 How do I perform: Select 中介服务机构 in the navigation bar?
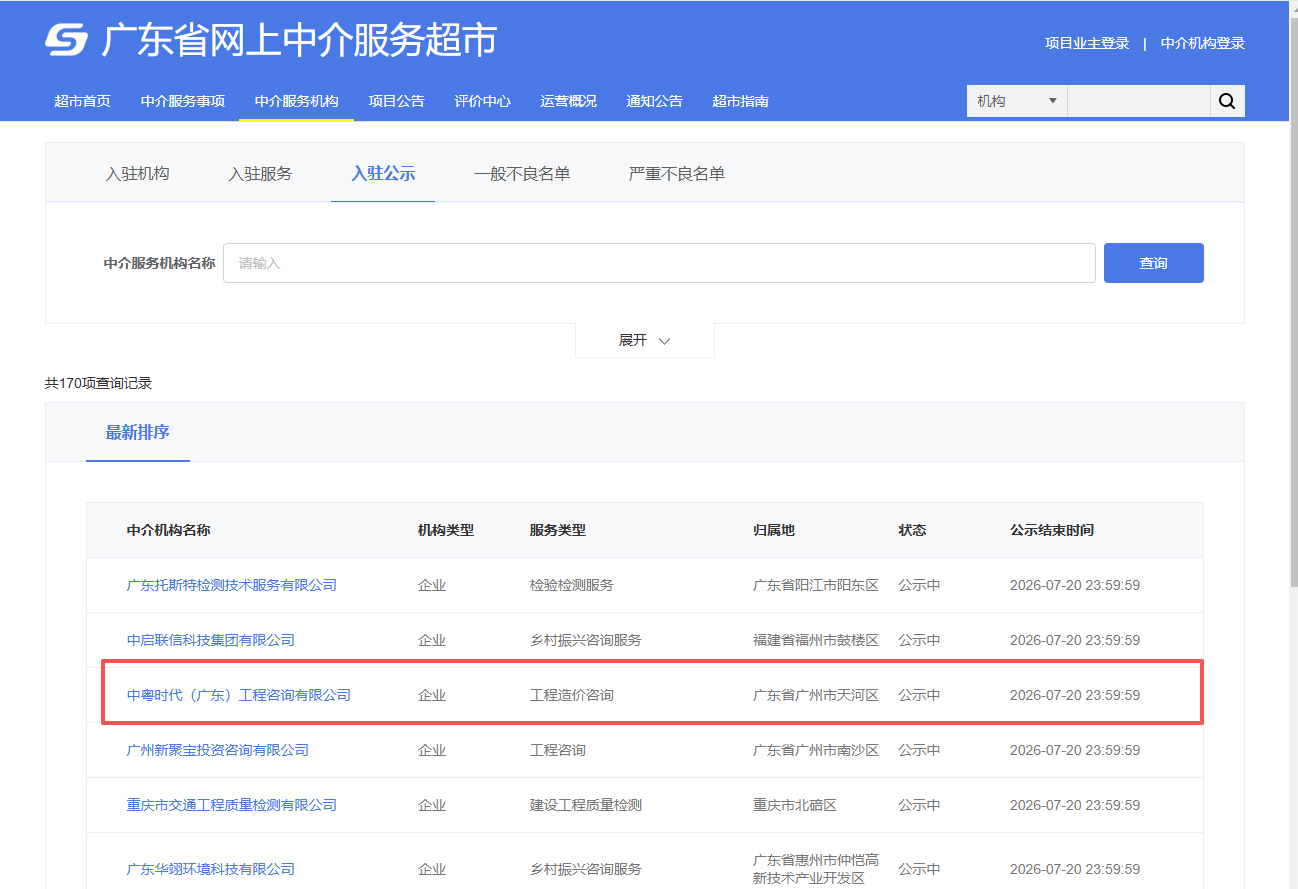[x=296, y=101]
